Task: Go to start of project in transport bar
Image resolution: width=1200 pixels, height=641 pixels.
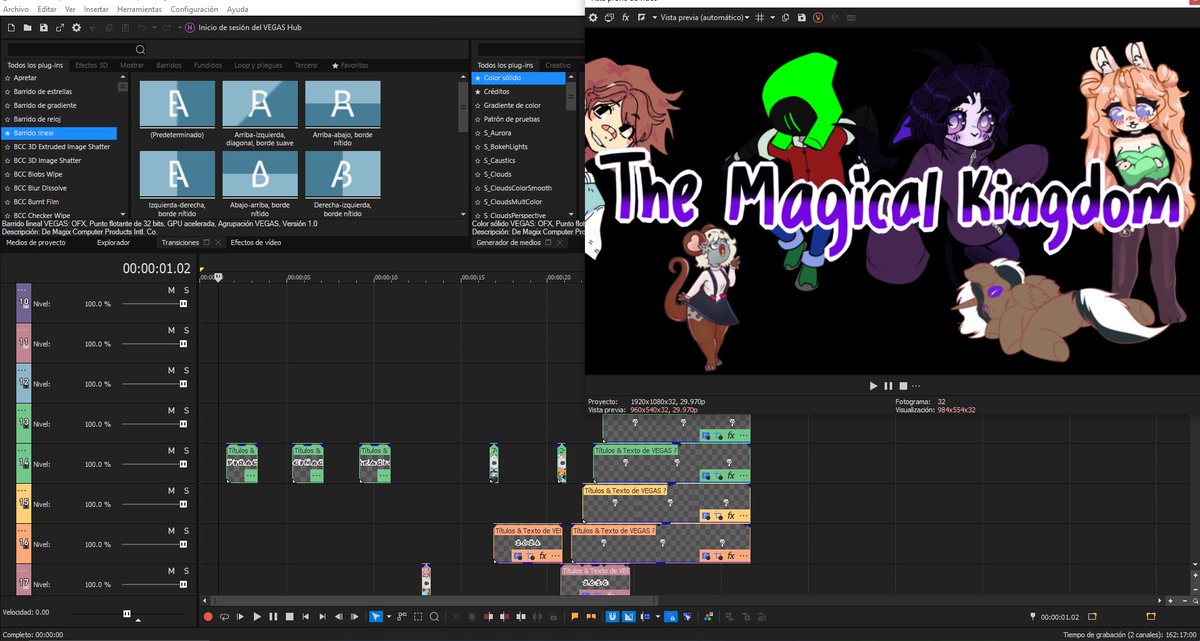Action: click(305, 617)
